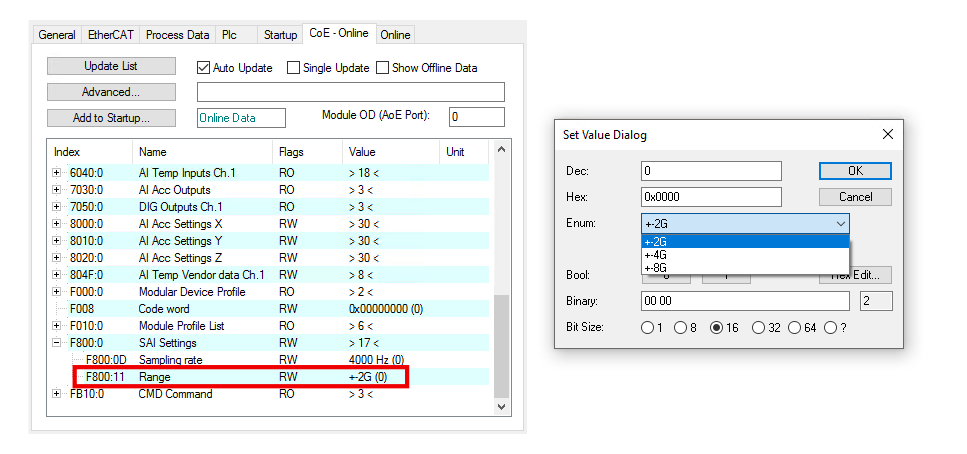Switch to the Startup tab
The image size is (967, 454).
point(281,35)
